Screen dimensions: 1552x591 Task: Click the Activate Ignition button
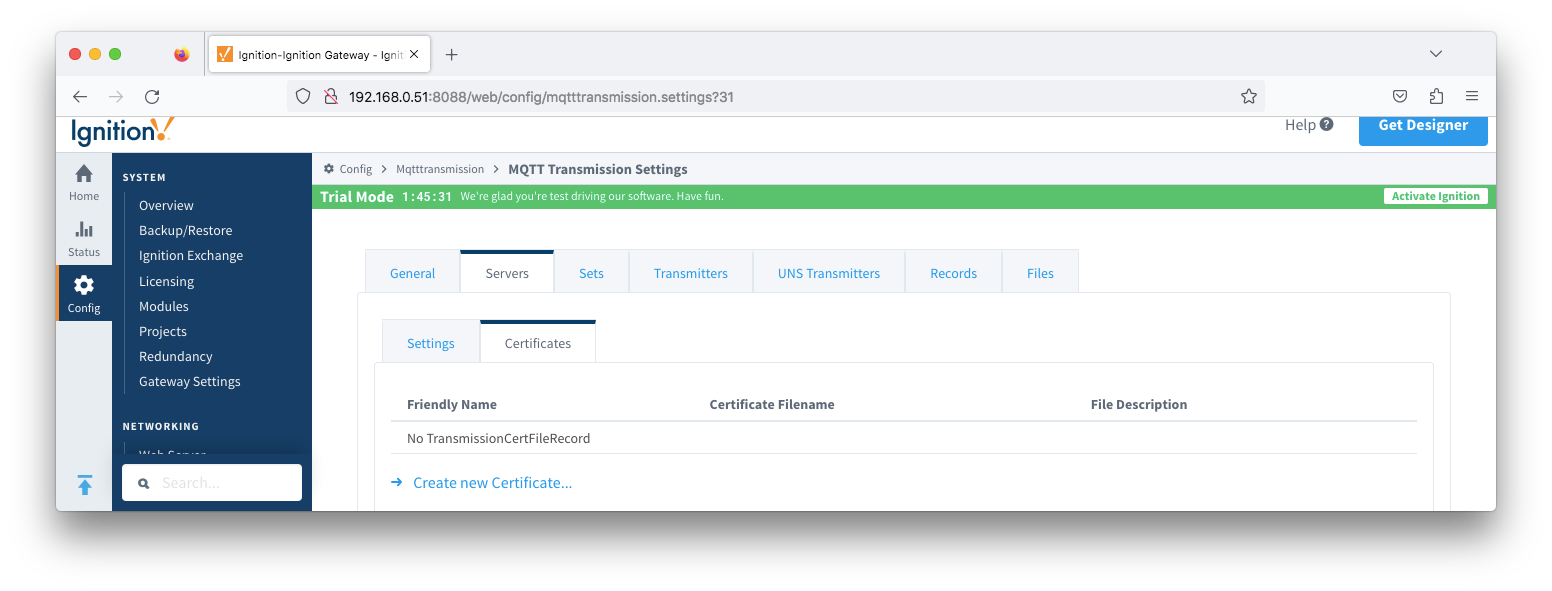pyautogui.click(x=1436, y=196)
